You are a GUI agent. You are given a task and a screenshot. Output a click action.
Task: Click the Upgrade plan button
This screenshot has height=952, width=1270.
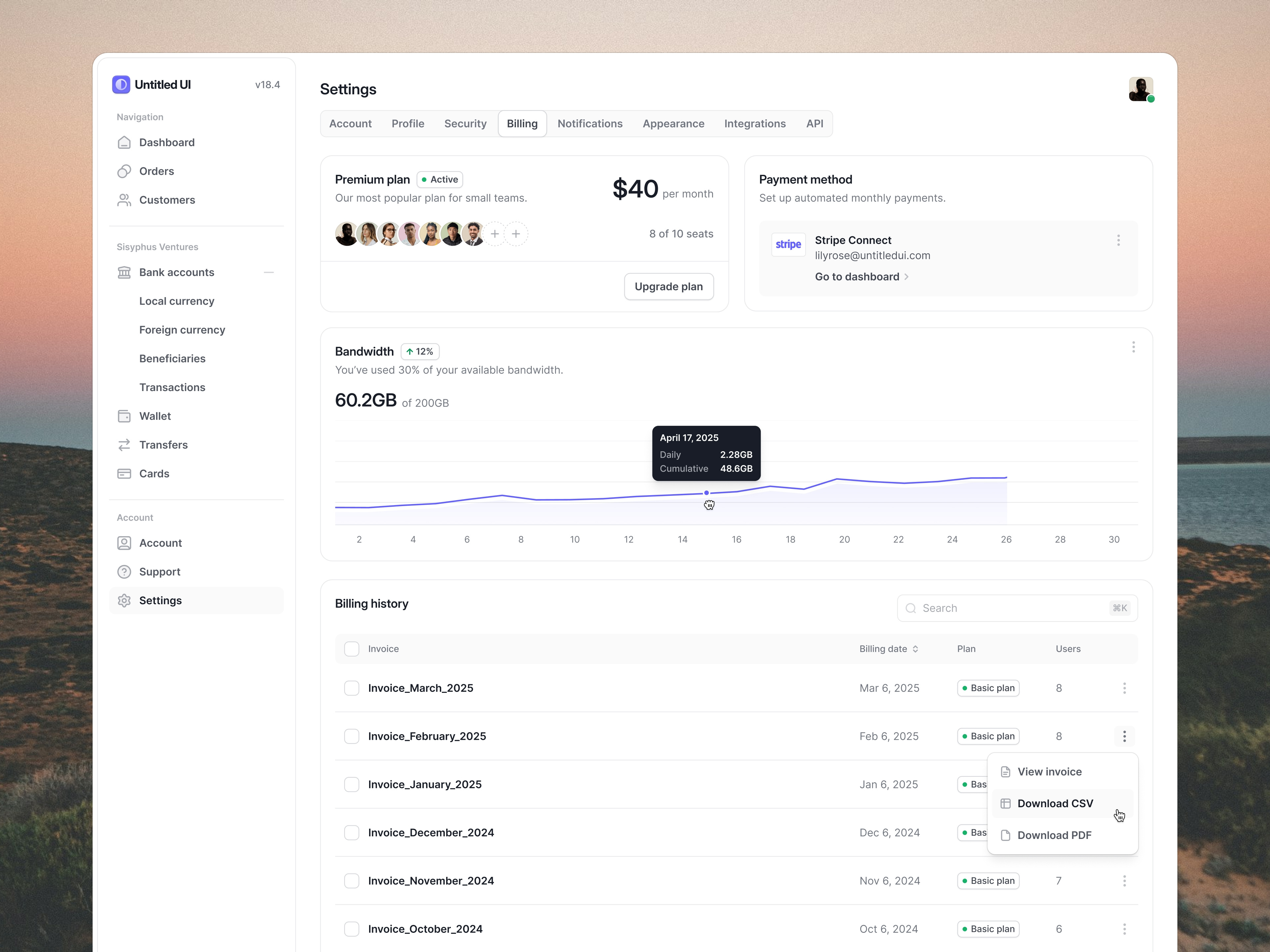(668, 286)
